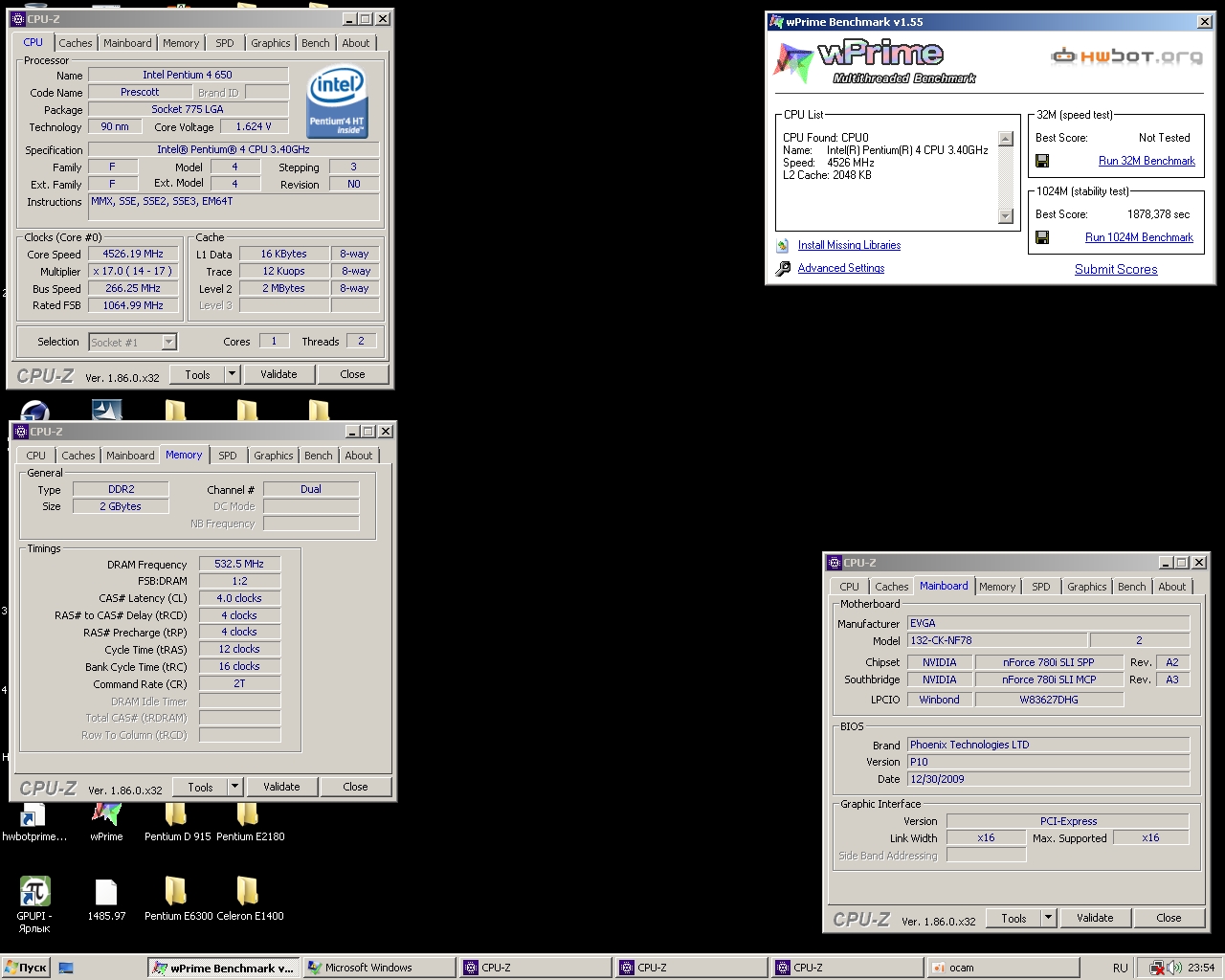Viewport: 1225px width, 980px height.
Task: Click the Intel Pentium 4 HT logo
Action: (x=337, y=101)
